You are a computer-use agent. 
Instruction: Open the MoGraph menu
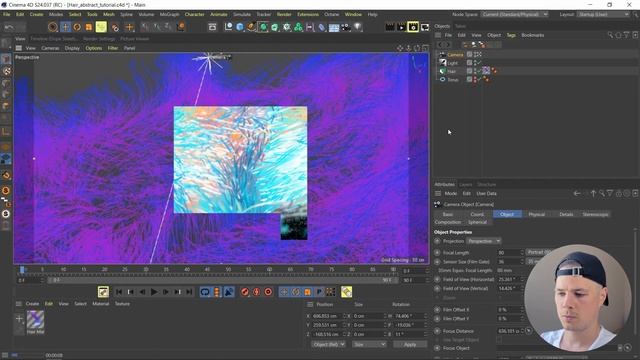click(169, 14)
